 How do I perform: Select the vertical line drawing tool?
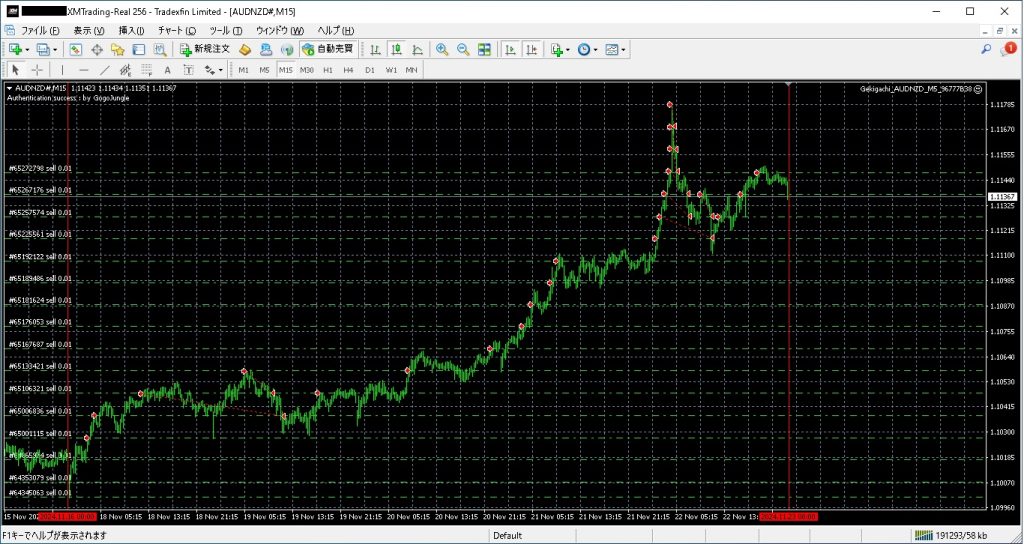coord(62,70)
